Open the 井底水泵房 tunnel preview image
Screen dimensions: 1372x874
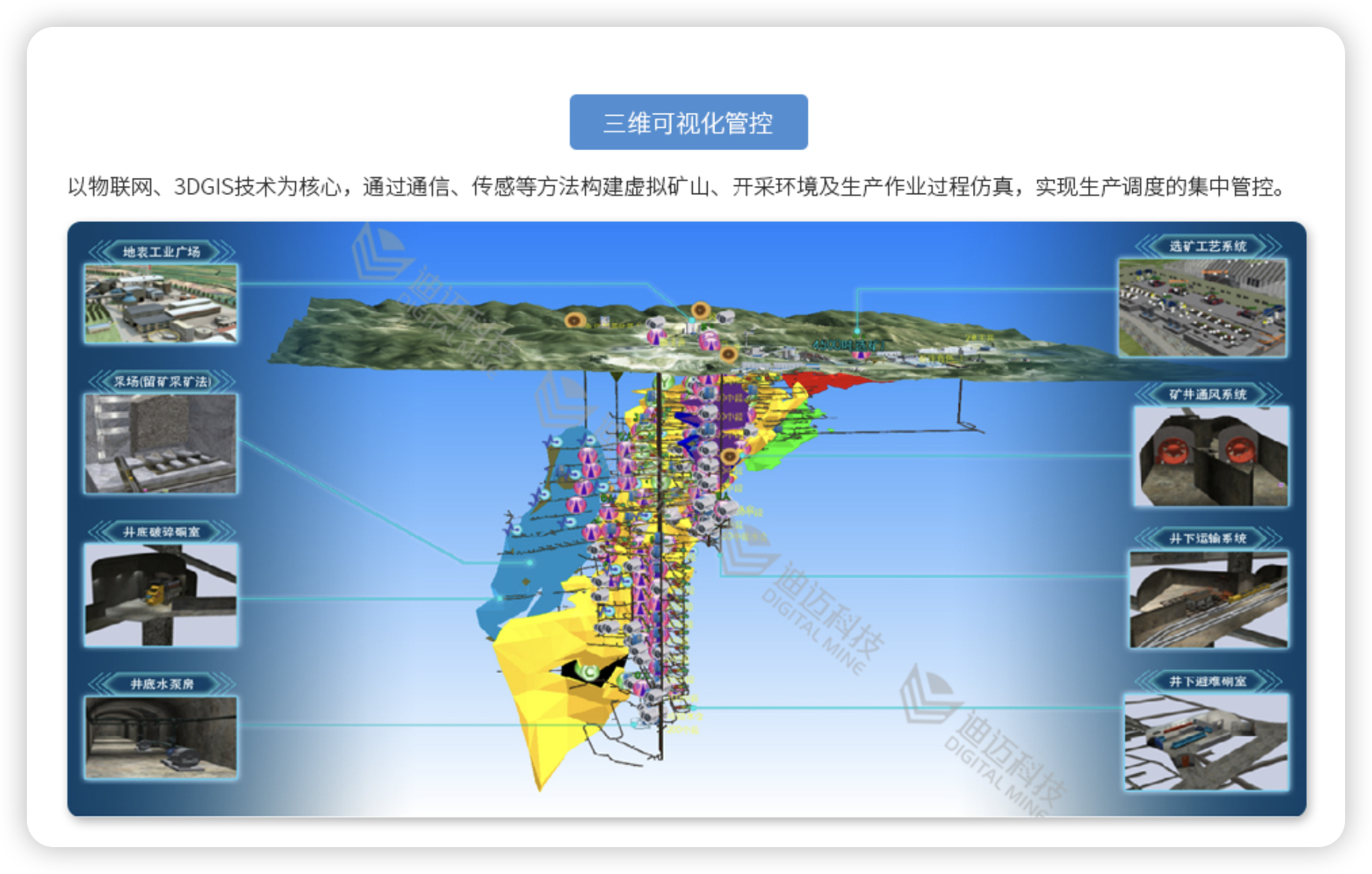(161, 737)
